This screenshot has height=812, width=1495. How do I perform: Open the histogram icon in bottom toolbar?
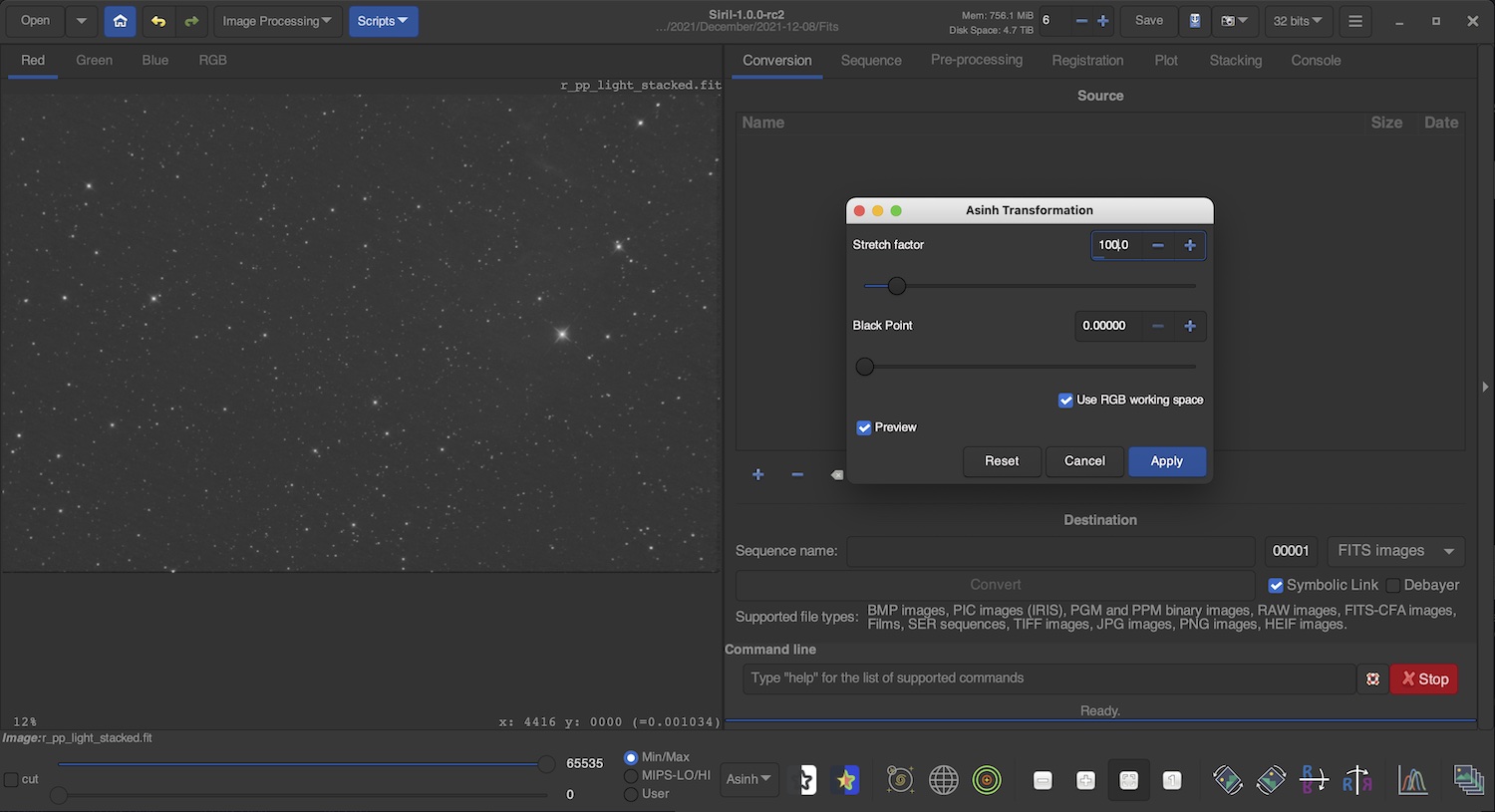(x=1412, y=780)
